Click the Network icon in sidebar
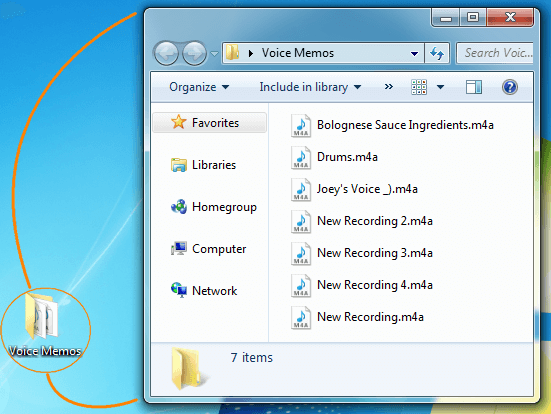 pos(179,290)
